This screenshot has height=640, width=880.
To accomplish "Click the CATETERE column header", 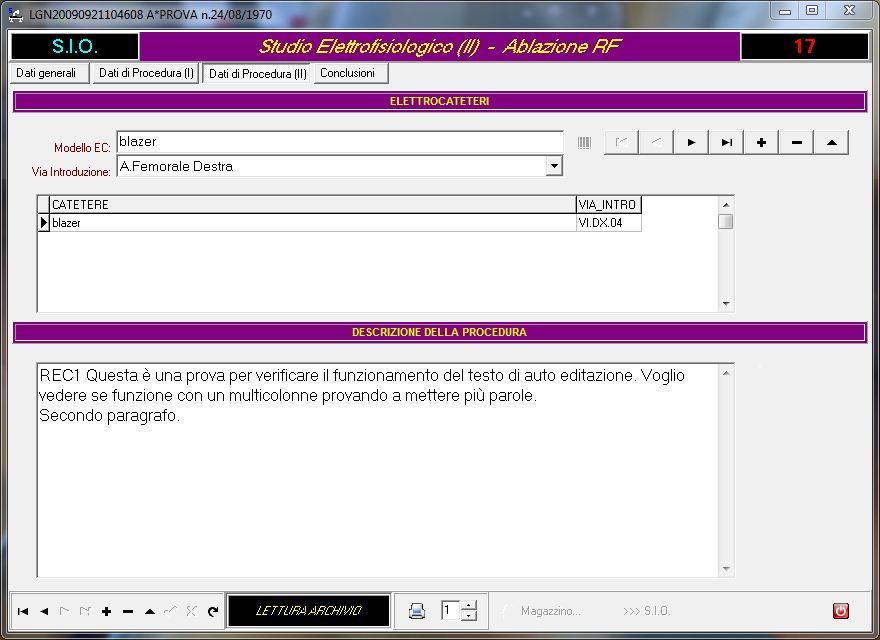I will click(x=313, y=204).
